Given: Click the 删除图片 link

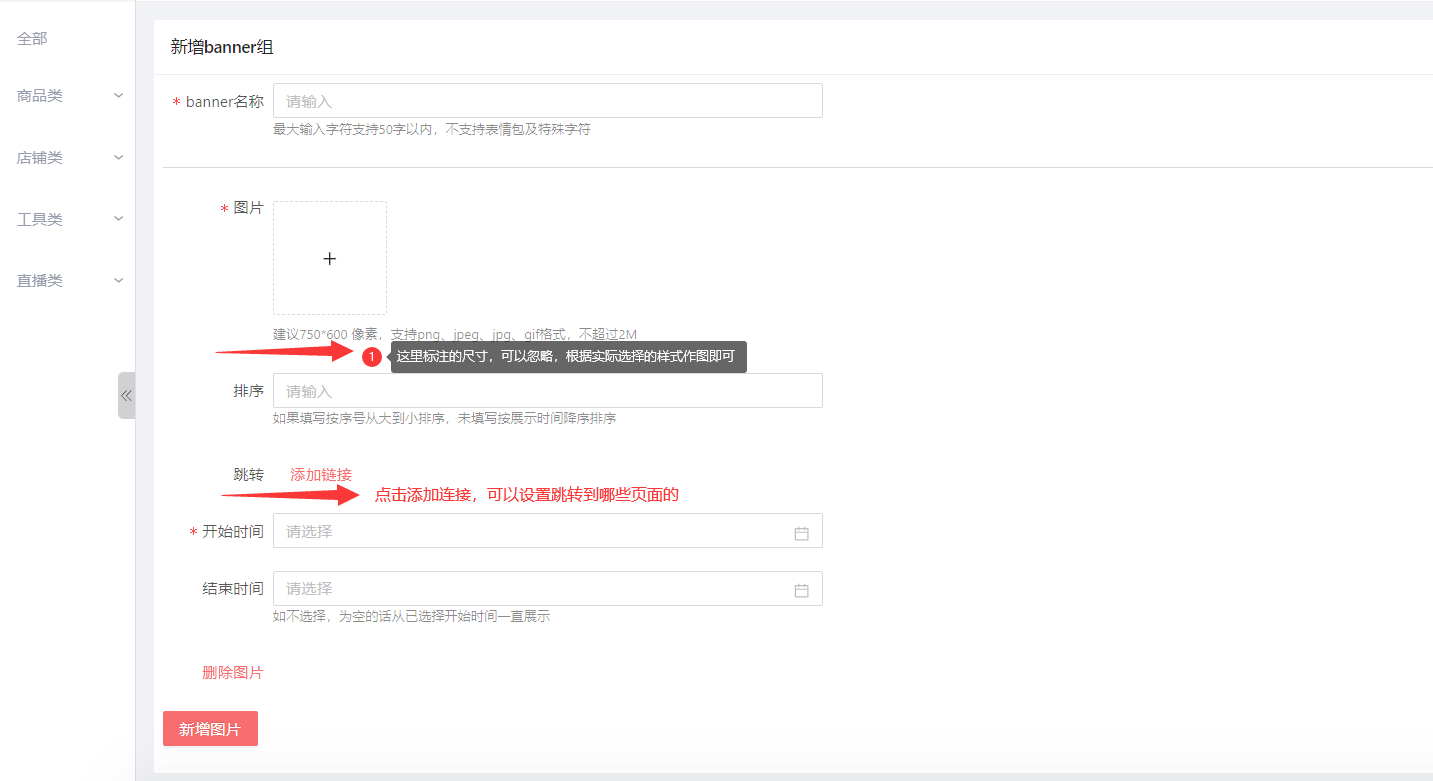Looking at the screenshot, I should pyautogui.click(x=233, y=673).
